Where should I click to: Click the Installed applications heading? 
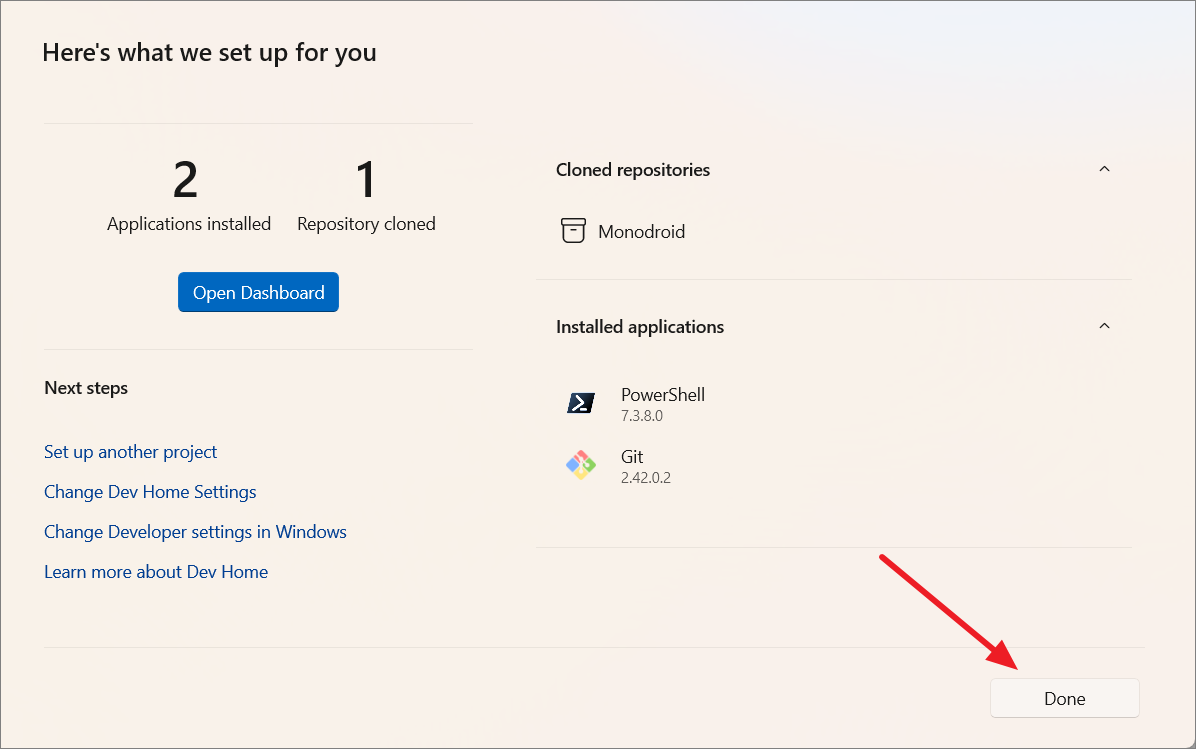click(x=640, y=326)
